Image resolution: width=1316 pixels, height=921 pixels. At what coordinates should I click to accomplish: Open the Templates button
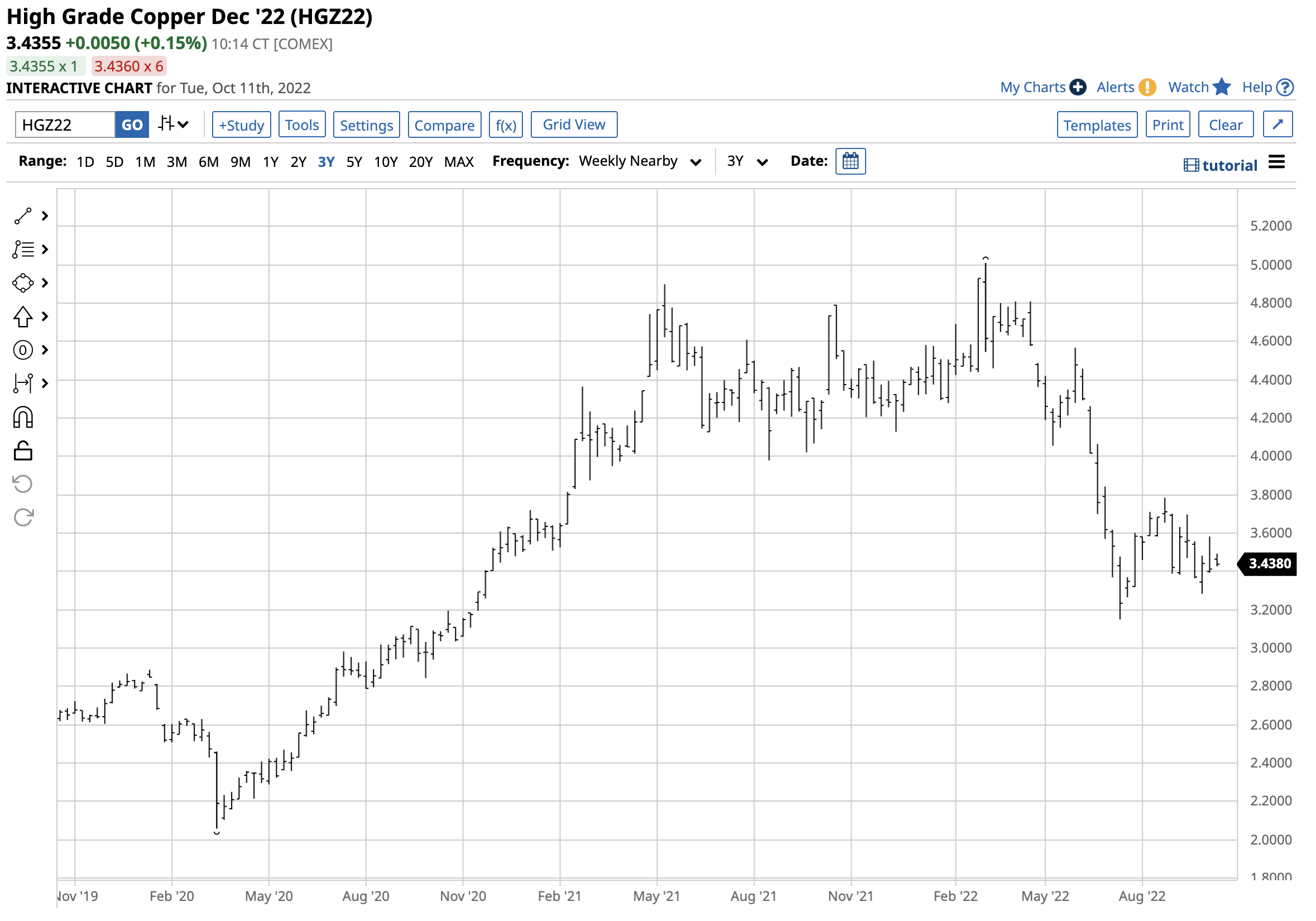point(1097,125)
